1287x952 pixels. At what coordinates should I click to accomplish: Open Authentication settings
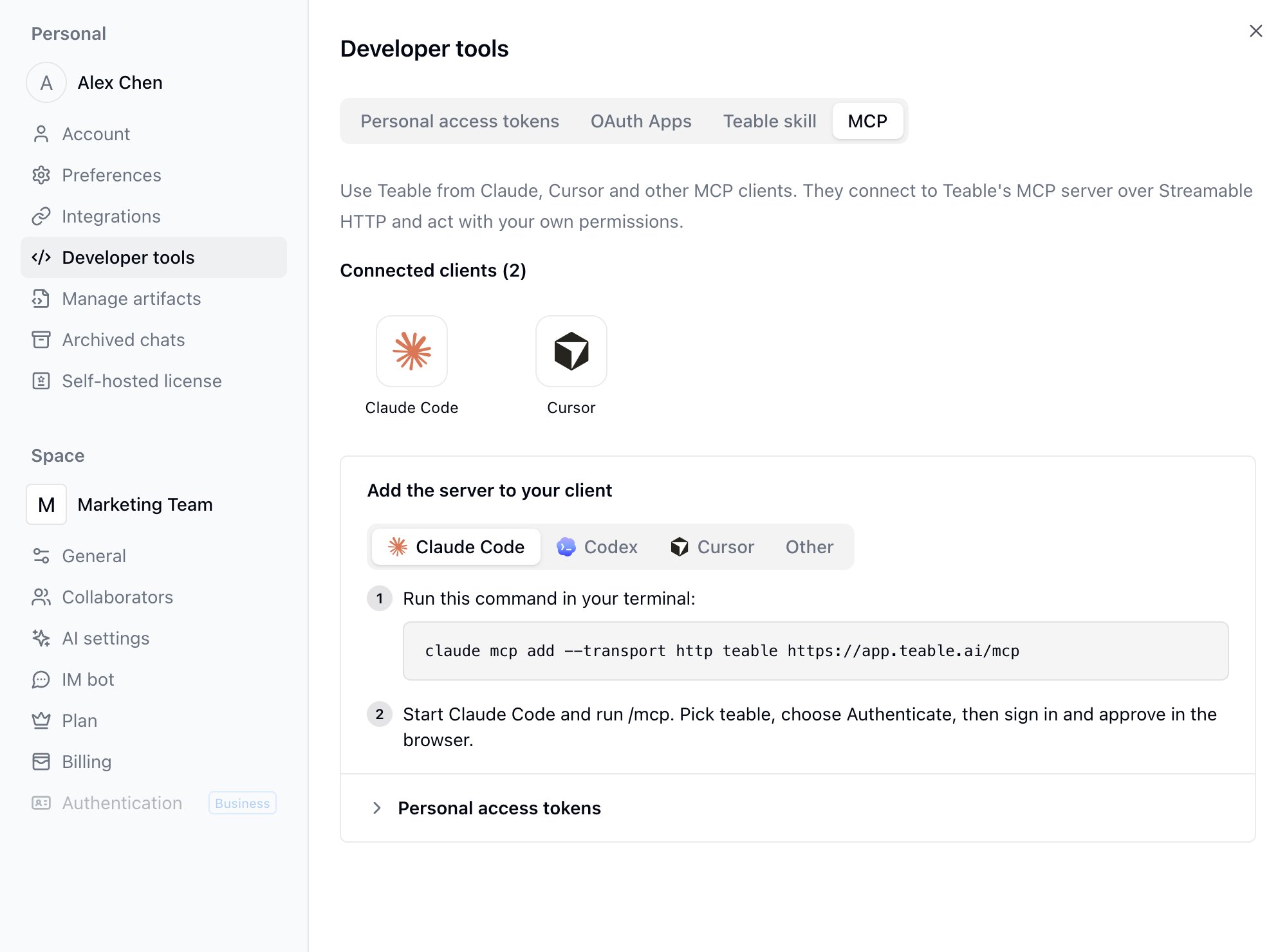click(x=154, y=803)
